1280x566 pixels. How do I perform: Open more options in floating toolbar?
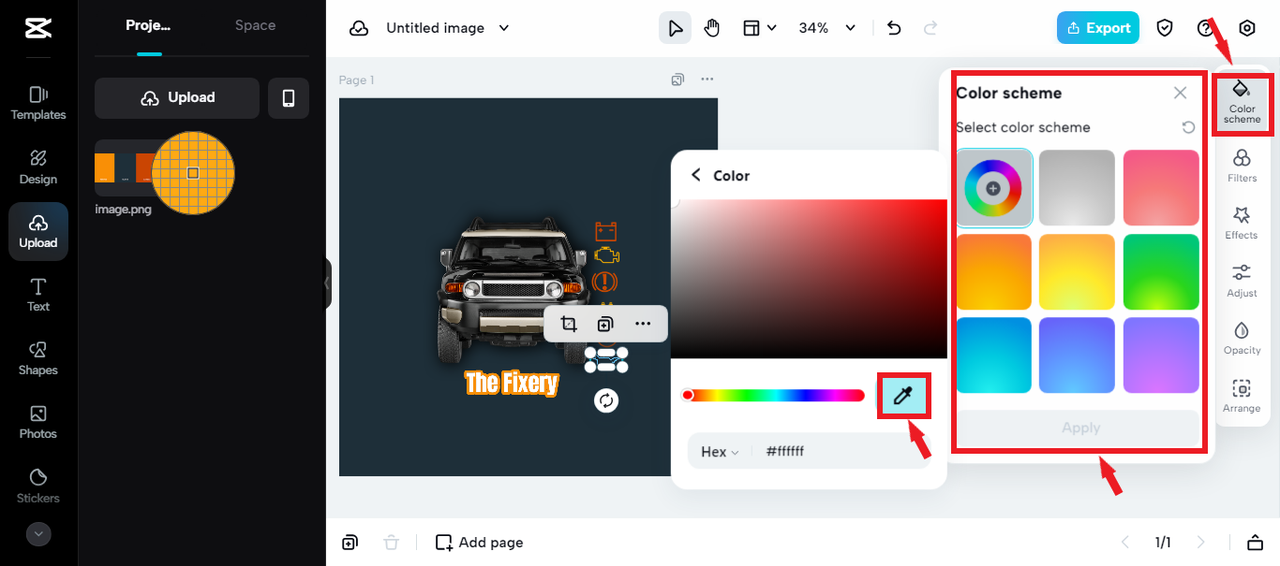pos(643,324)
